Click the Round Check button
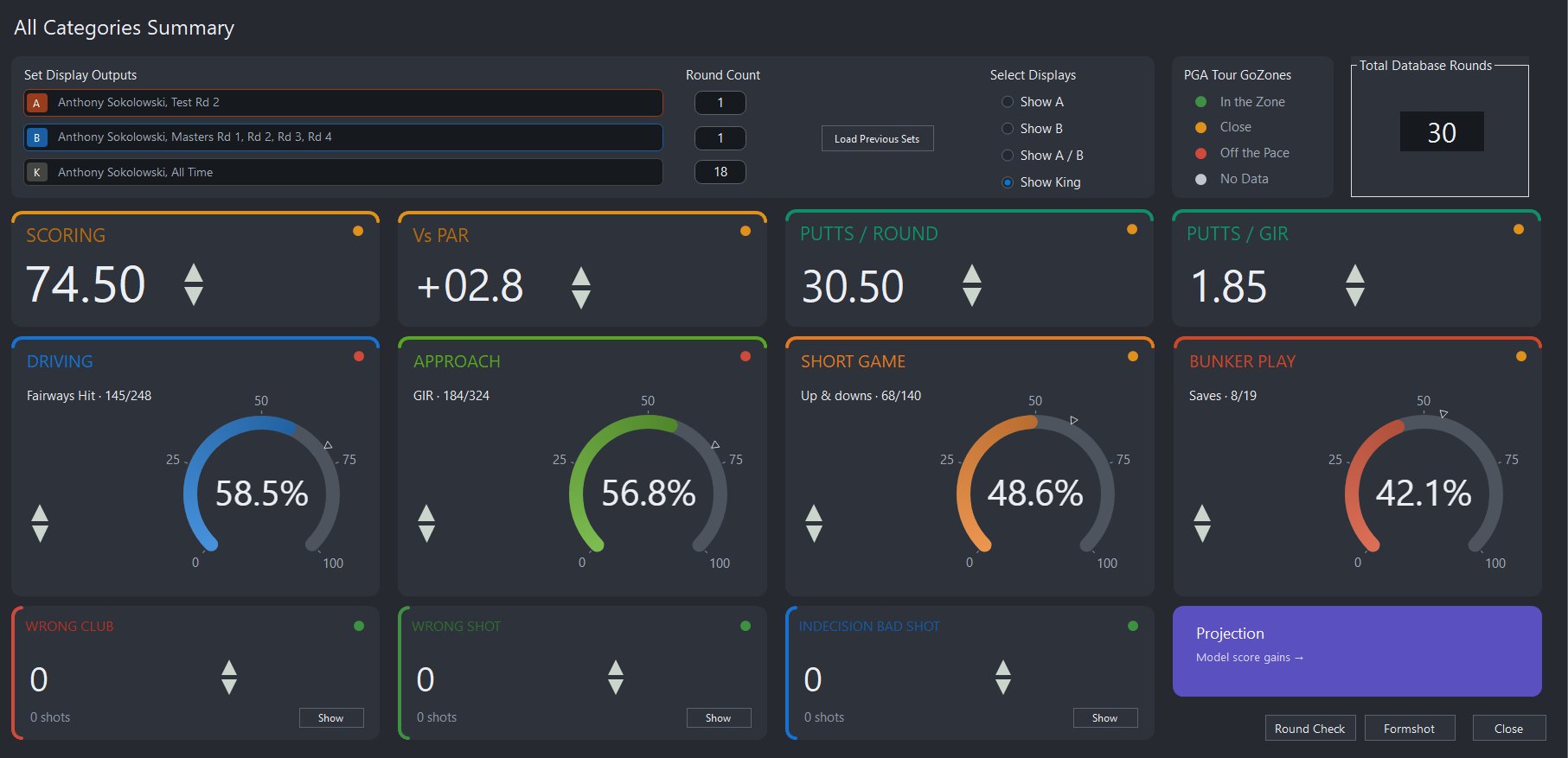This screenshot has width=1568, height=758. point(1309,729)
